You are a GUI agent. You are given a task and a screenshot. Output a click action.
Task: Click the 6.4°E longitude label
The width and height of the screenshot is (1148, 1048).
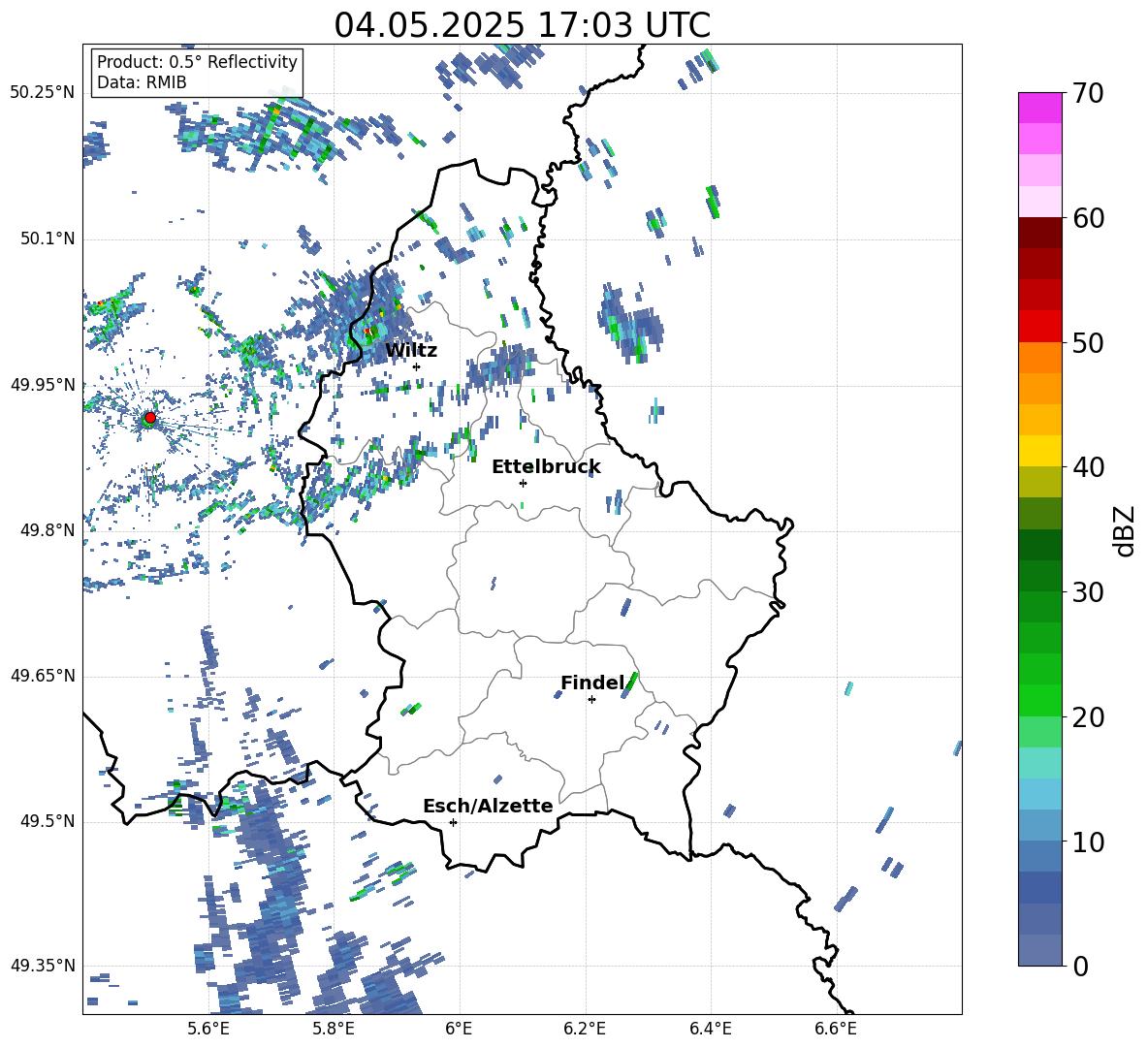tap(710, 1029)
